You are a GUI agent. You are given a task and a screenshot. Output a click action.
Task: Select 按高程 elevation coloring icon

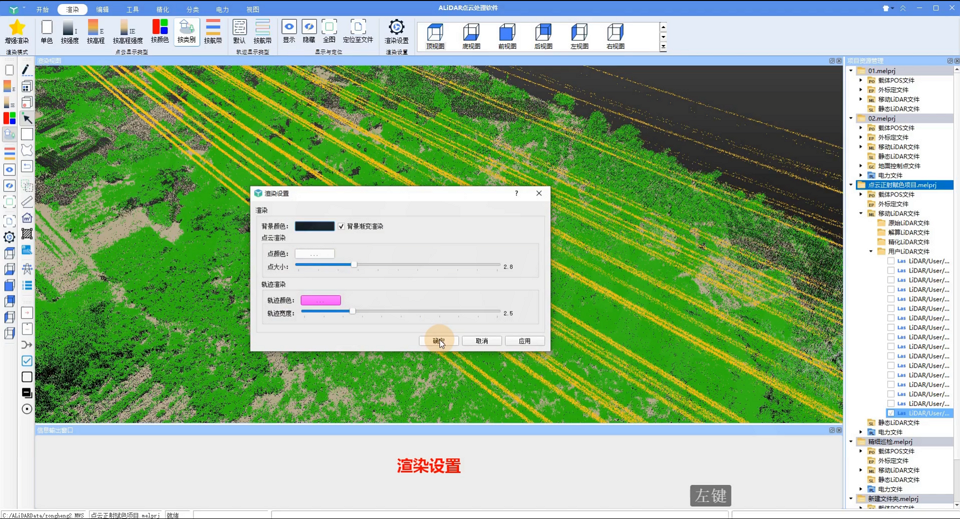(x=95, y=29)
